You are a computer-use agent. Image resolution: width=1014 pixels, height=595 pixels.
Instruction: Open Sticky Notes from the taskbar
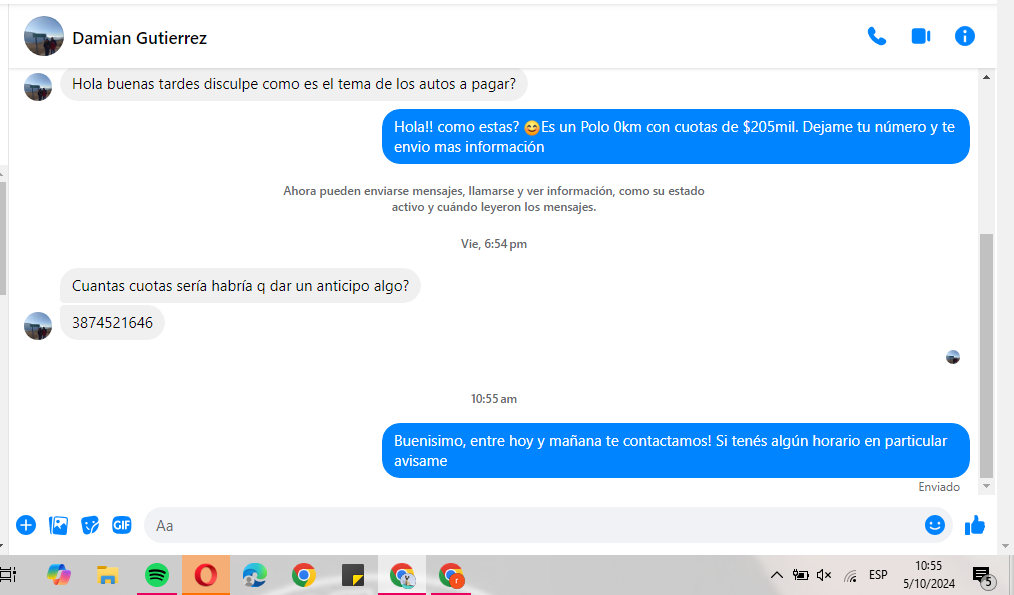353,575
